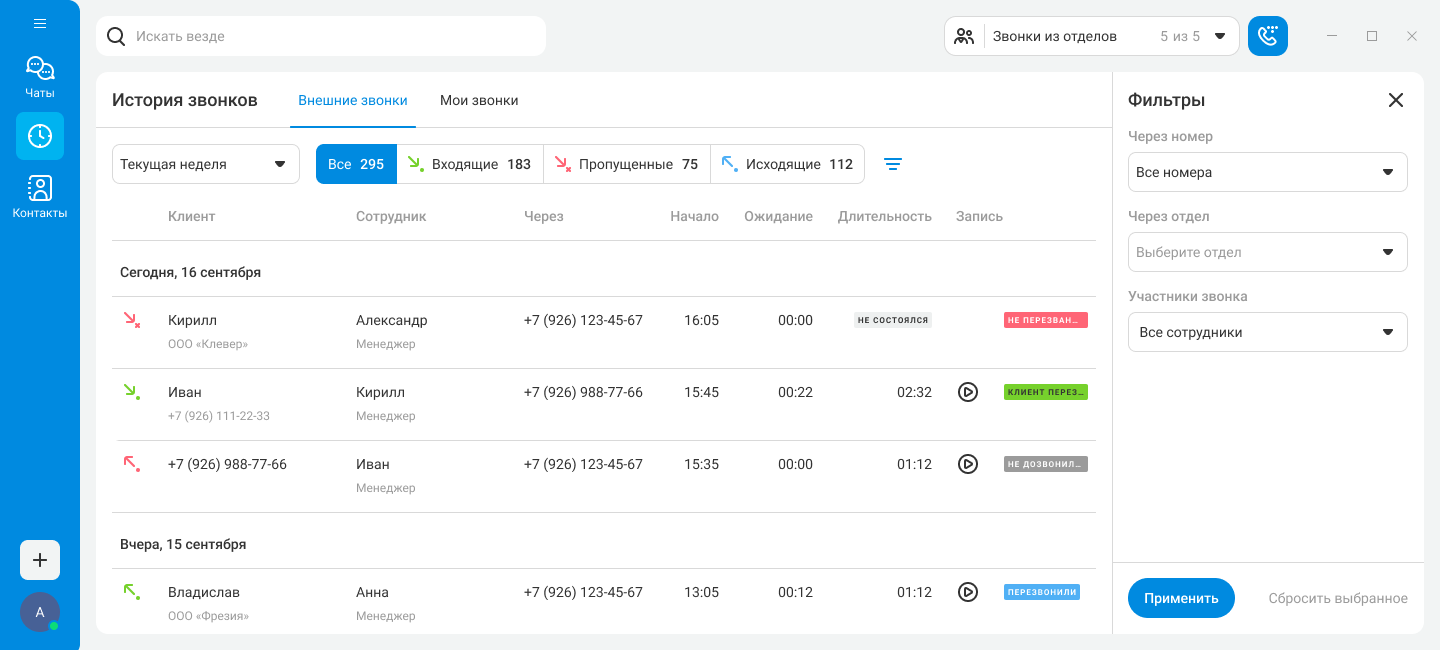1440x650 pixels.
Task: Open the hamburger menu in sidebar
Action: pos(40,23)
